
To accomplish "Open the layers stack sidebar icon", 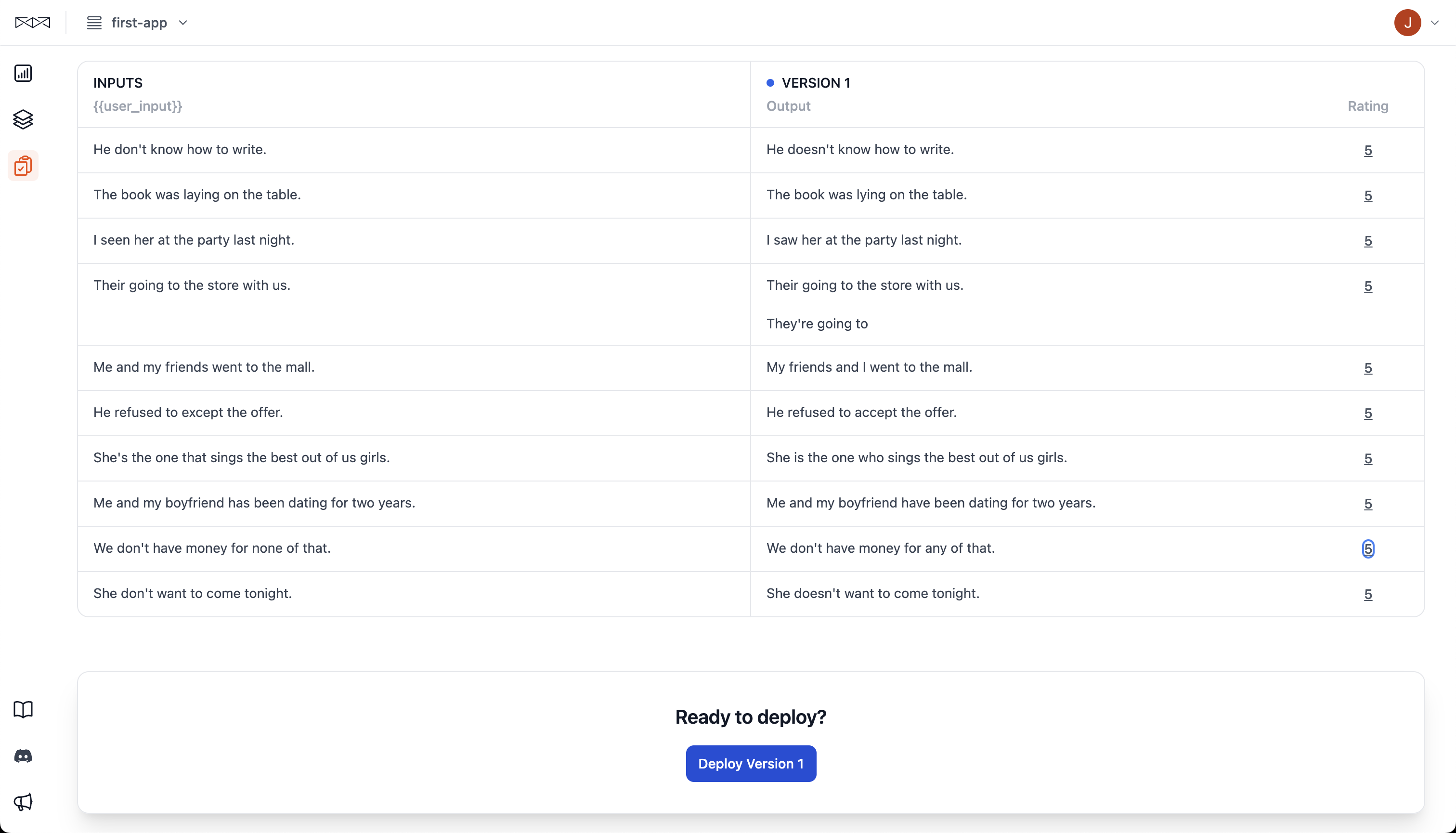I will point(23,119).
